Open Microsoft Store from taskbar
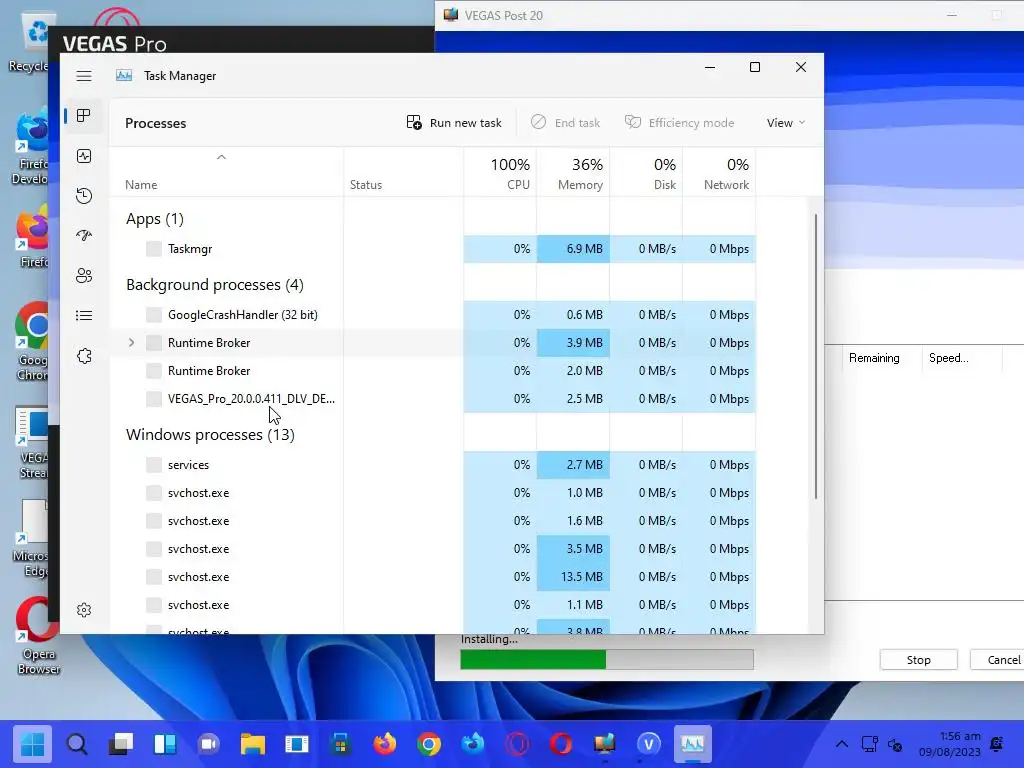Screen dimensions: 1024x768 coord(341,744)
